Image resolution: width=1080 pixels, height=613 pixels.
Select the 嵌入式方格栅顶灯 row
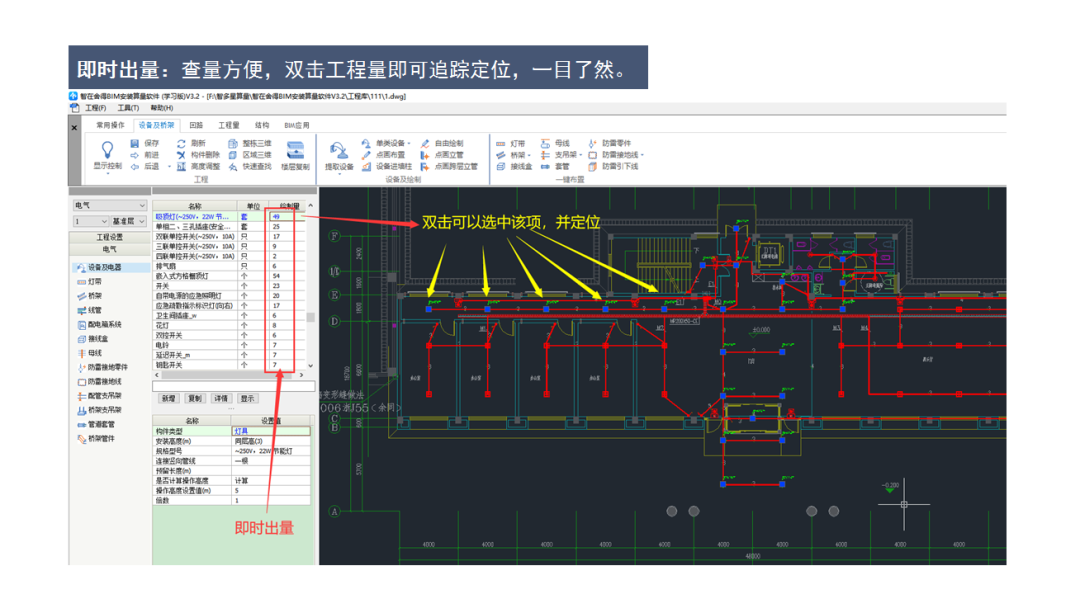click(229, 276)
